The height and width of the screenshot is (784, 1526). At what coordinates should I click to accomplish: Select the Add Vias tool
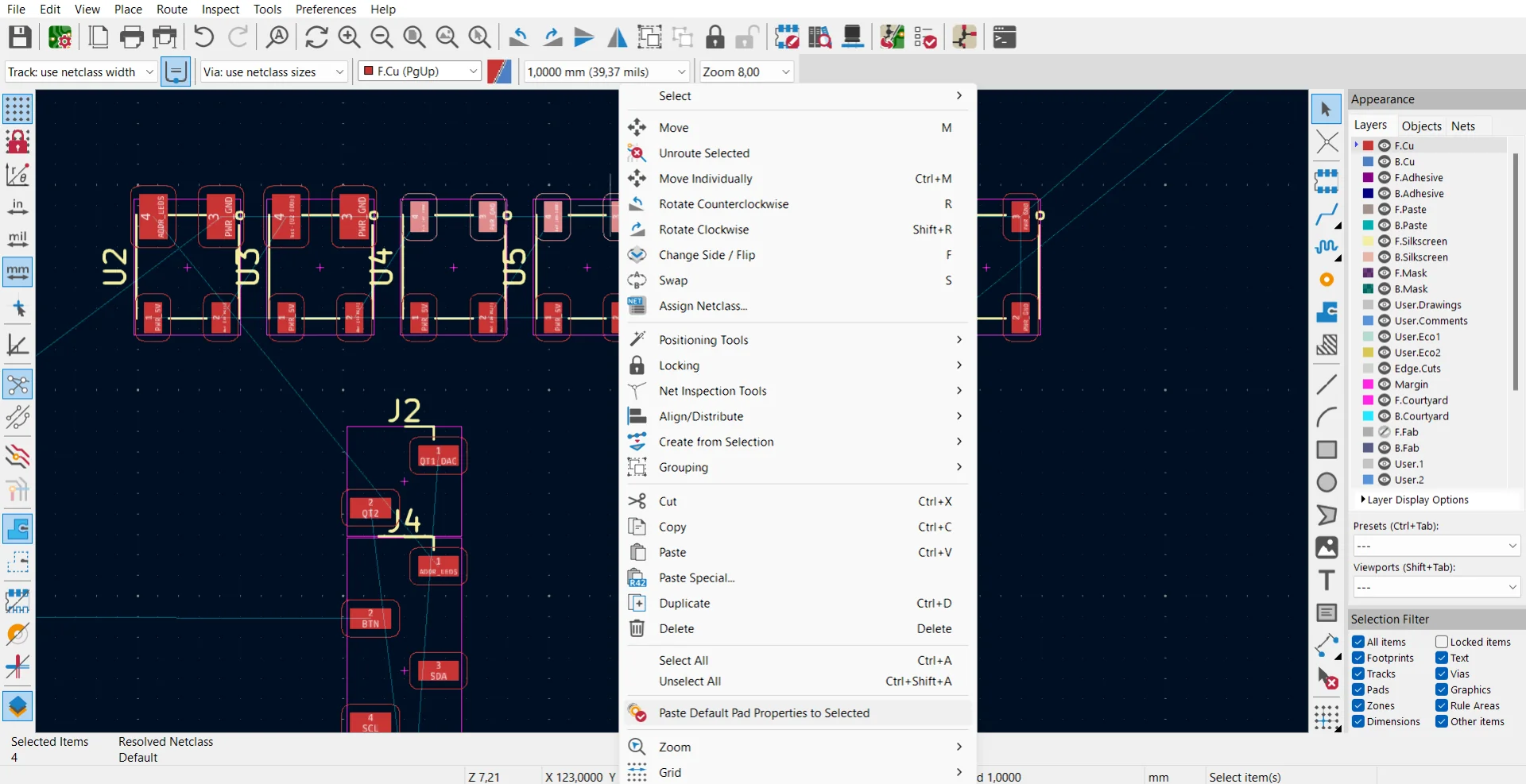(x=1326, y=280)
